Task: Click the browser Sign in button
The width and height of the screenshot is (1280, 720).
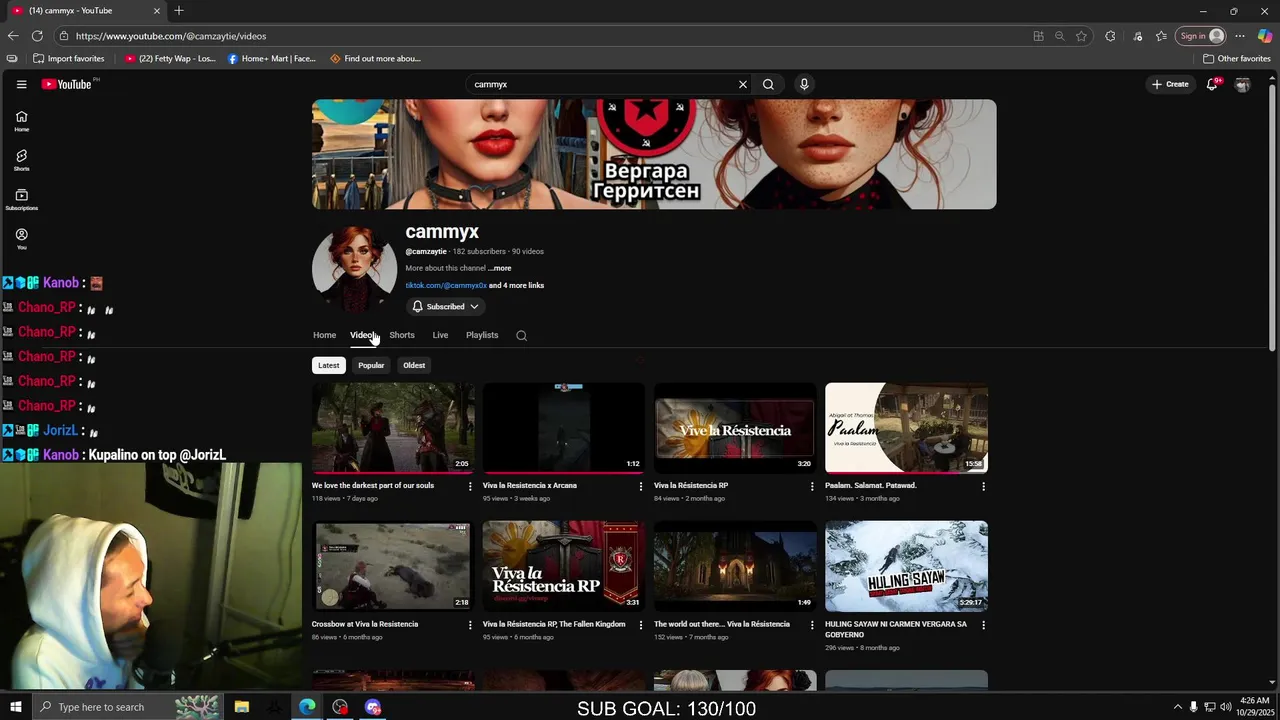Action: point(1201,36)
